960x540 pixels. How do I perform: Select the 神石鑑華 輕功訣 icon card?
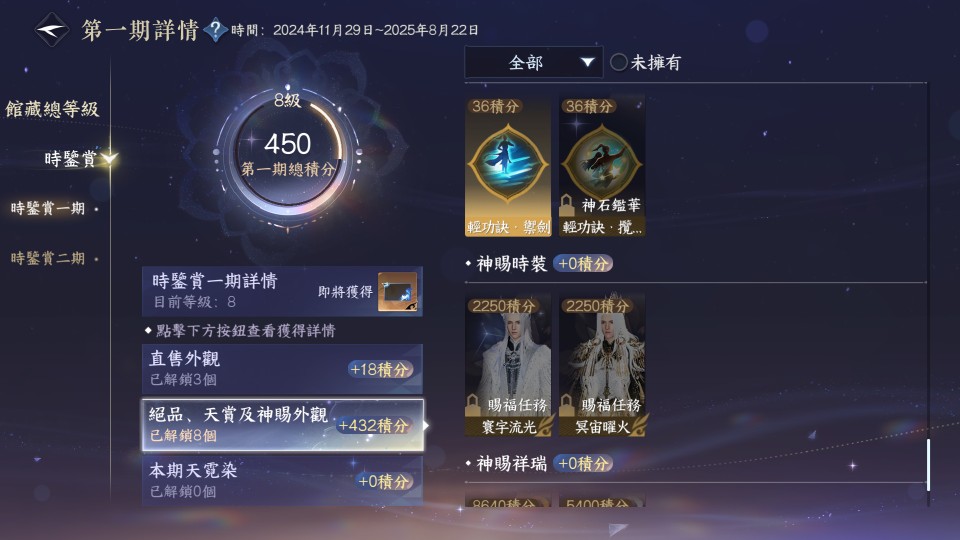tap(602, 166)
